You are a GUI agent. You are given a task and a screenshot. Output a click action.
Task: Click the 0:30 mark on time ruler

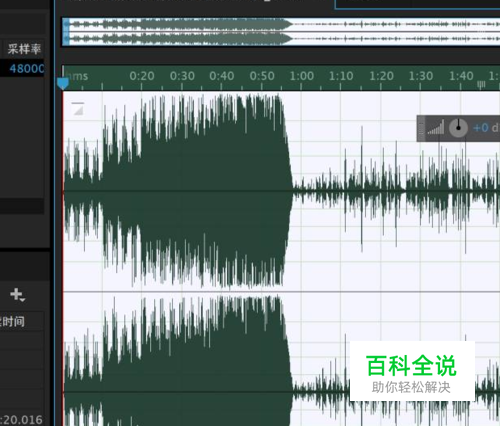182,76
